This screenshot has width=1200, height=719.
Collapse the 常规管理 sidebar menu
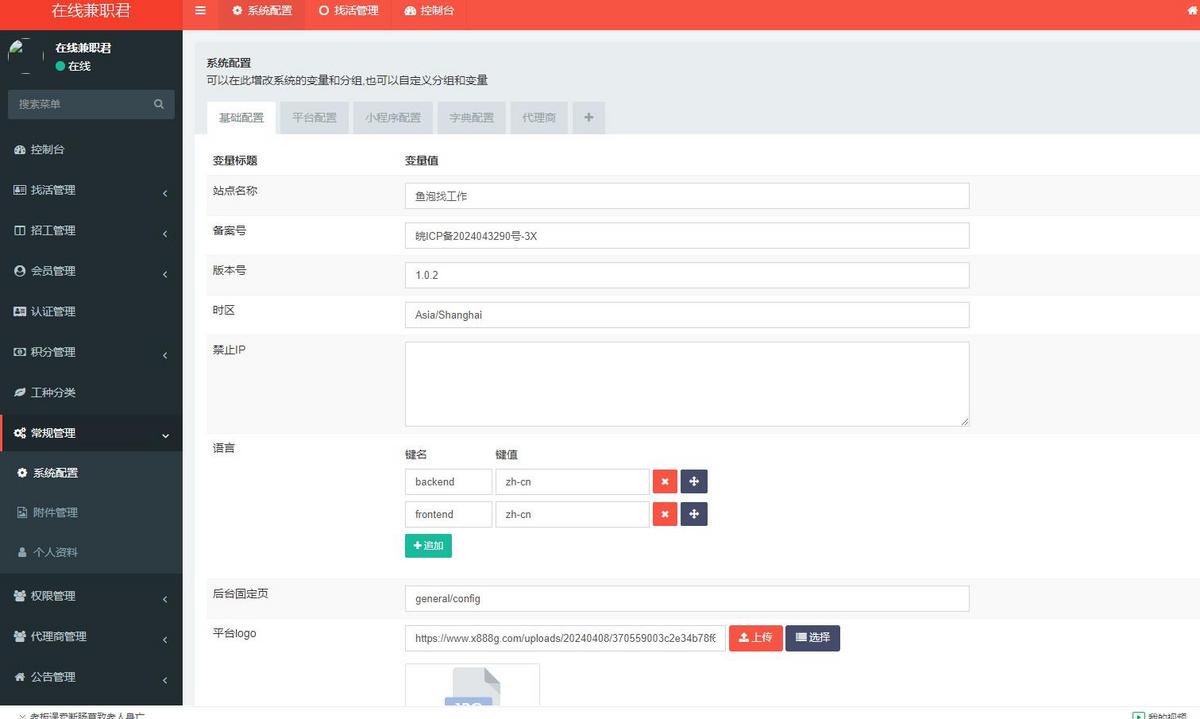pyautogui.click(x=90, y=433)
